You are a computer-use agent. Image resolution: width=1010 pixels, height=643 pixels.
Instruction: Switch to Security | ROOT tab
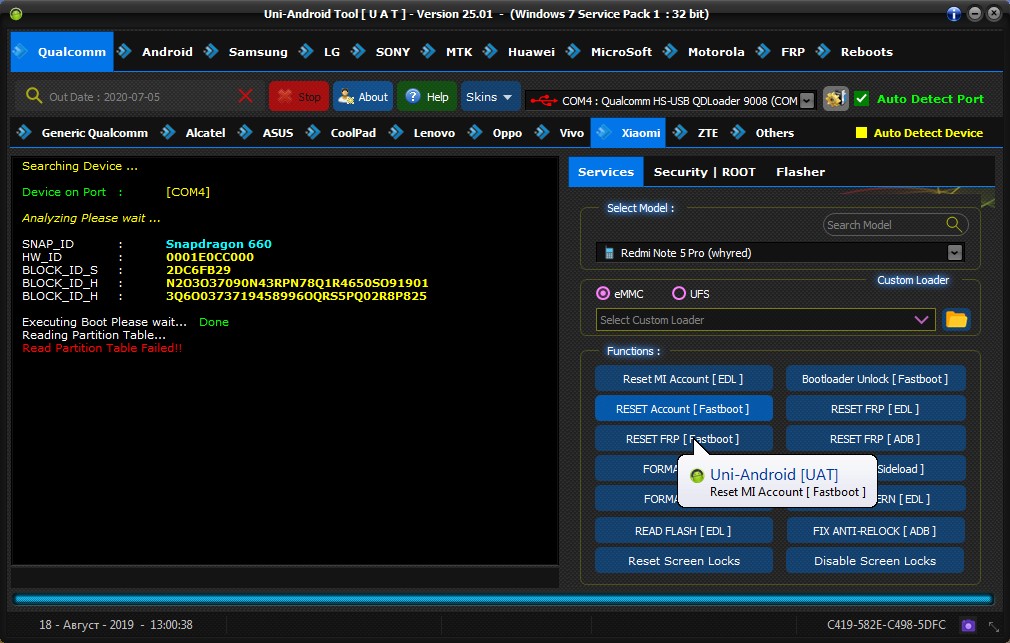pos(704,172)
